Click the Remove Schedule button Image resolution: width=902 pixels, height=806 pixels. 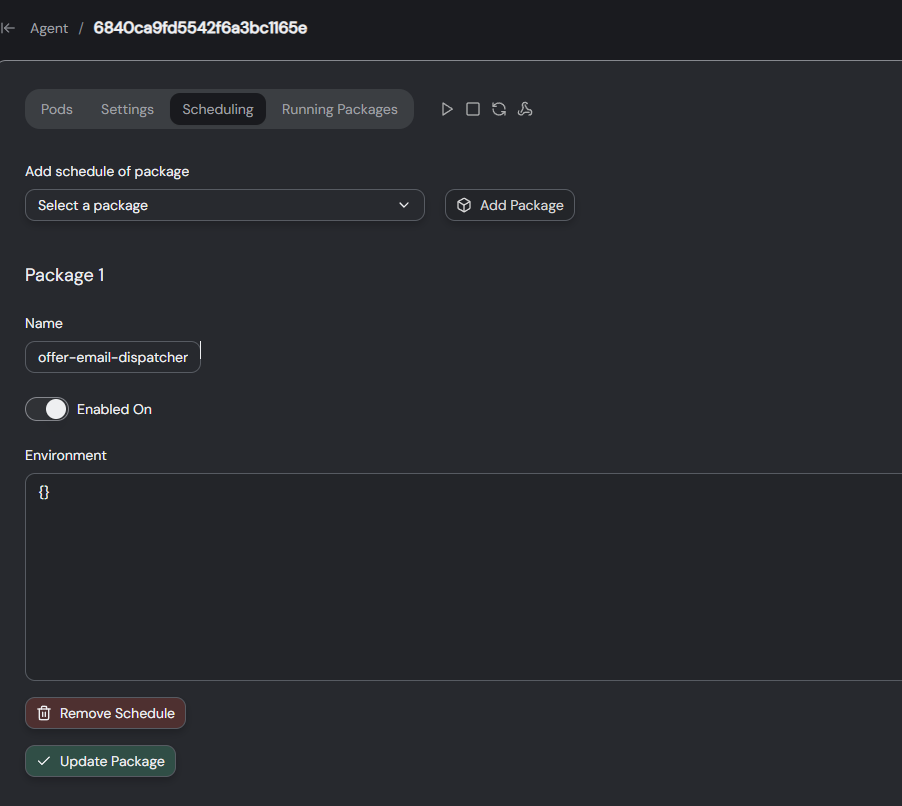click(x=105, y=713)
